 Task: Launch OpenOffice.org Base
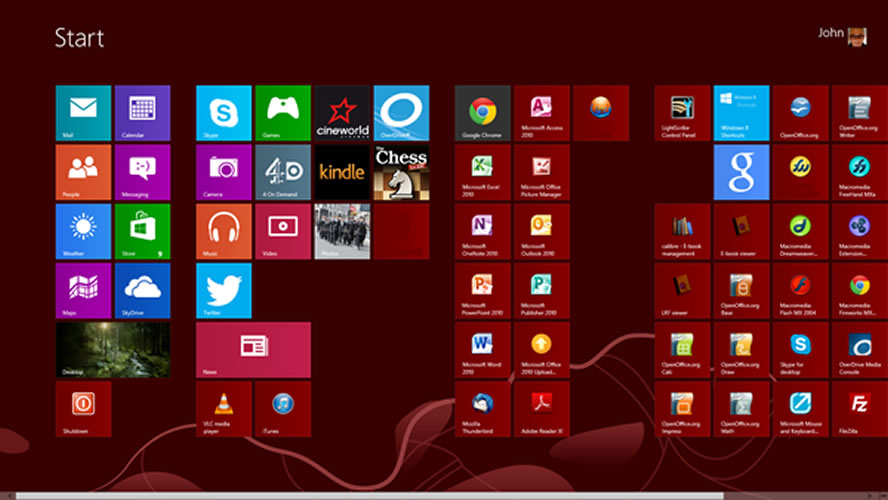[x=741, y=290]
